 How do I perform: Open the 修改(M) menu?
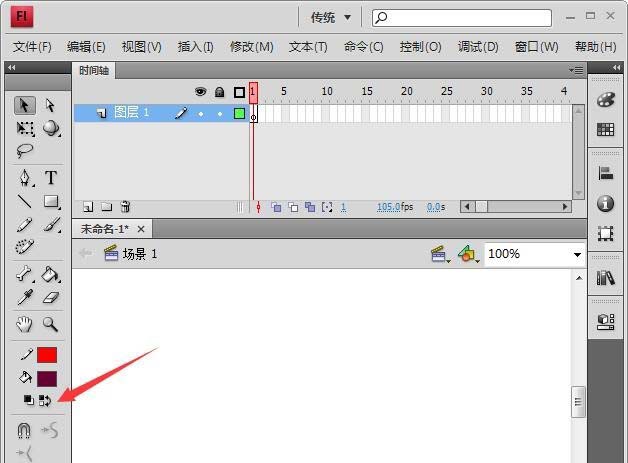click(x=252, y=47)
